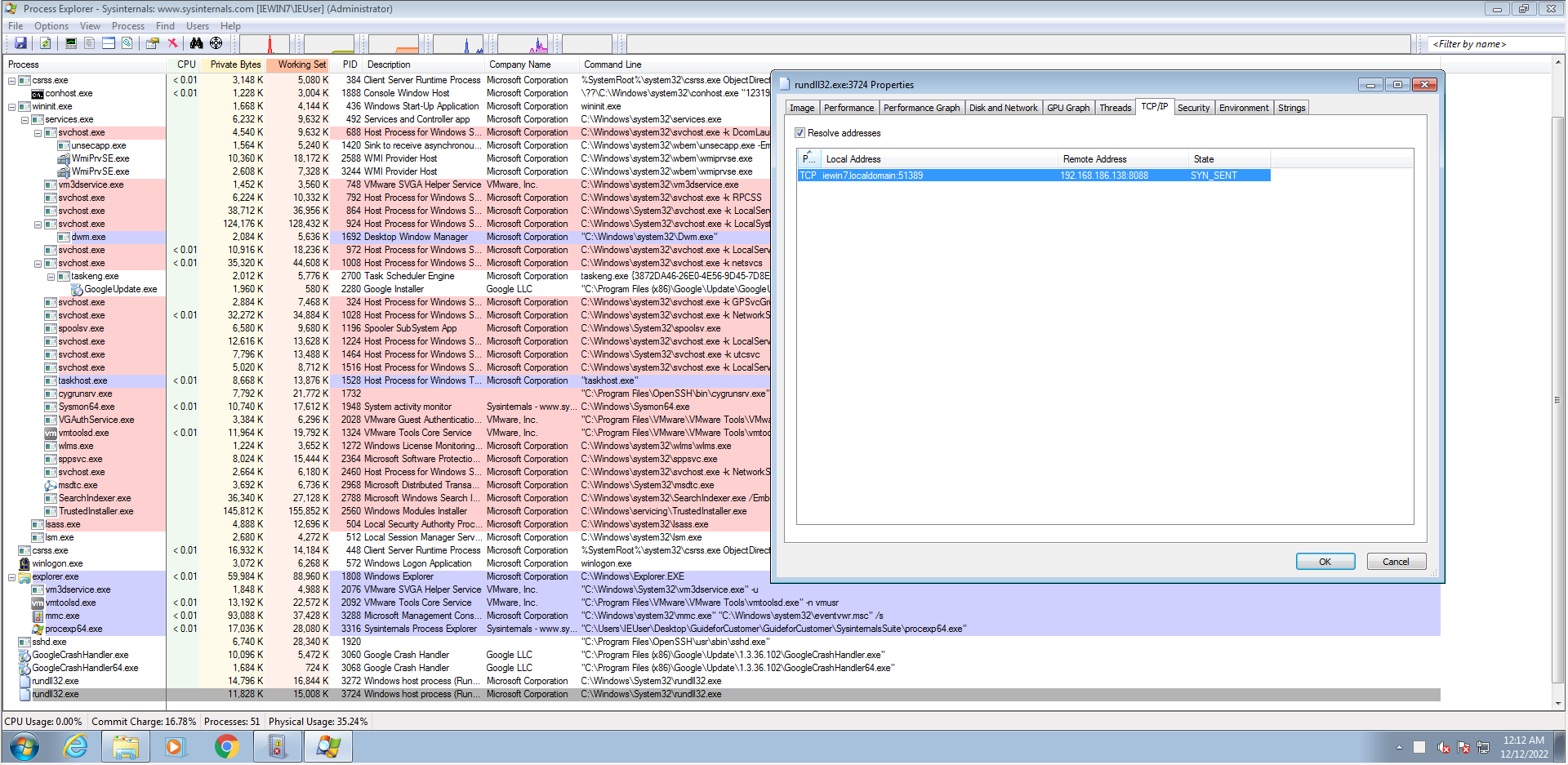Image resolution: width=1568 pixels, height=765 pixels.
Task: Cancel the rundll32 properties dialog
Action: point(1396,561)
